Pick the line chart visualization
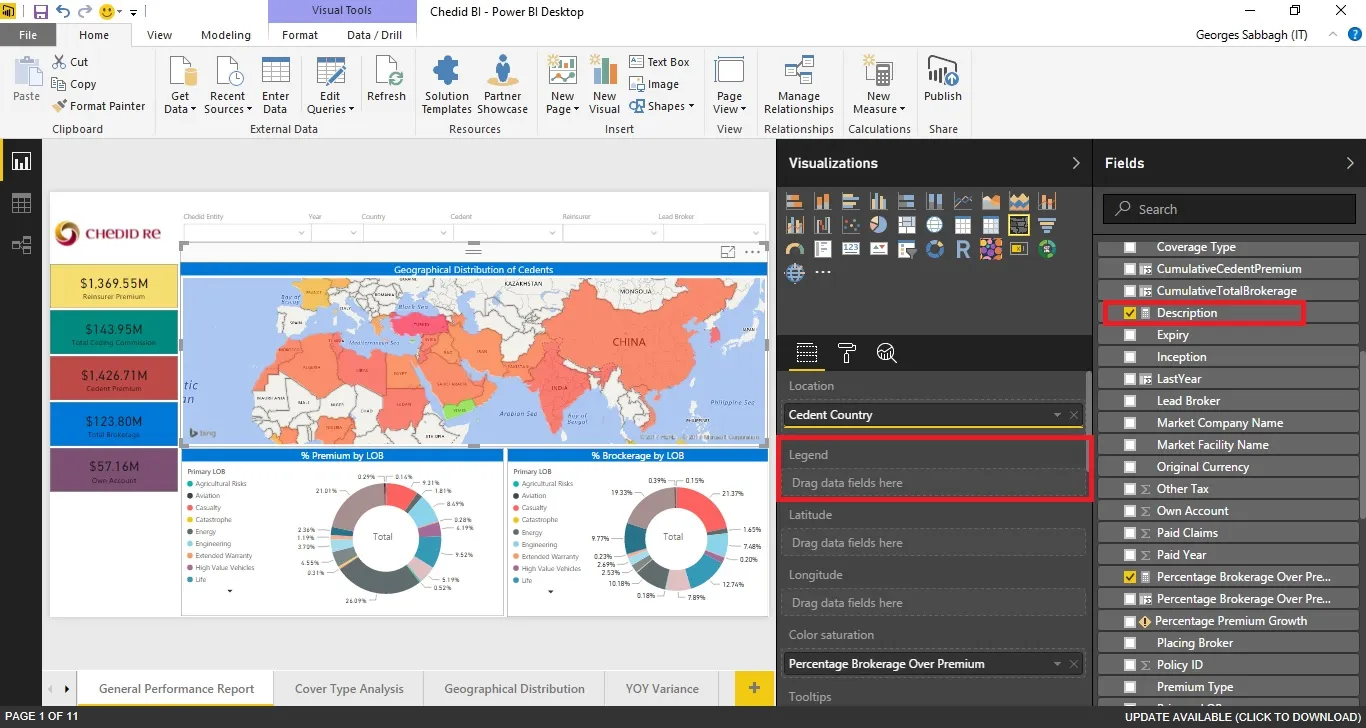 click(x=963, y=201)
